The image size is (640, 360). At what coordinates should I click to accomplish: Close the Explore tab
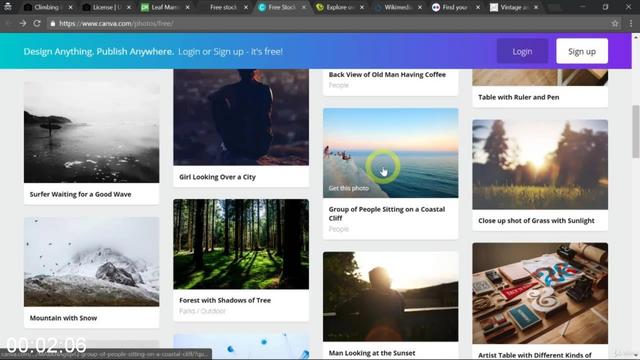pos(362,7)
